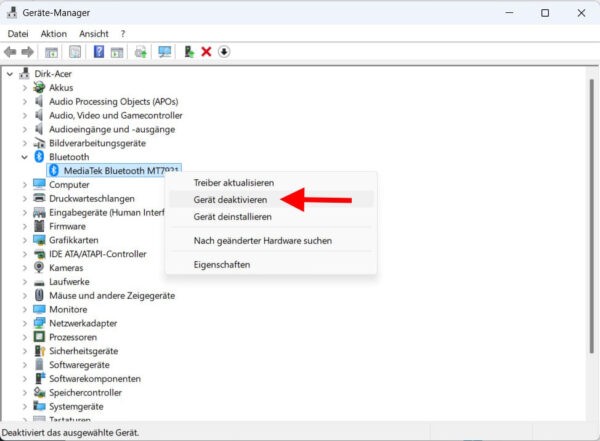This screenshot has width=600, height=441.
Task: Click the blue Help question-mark toolbar icon
Action: pos(99,52)
